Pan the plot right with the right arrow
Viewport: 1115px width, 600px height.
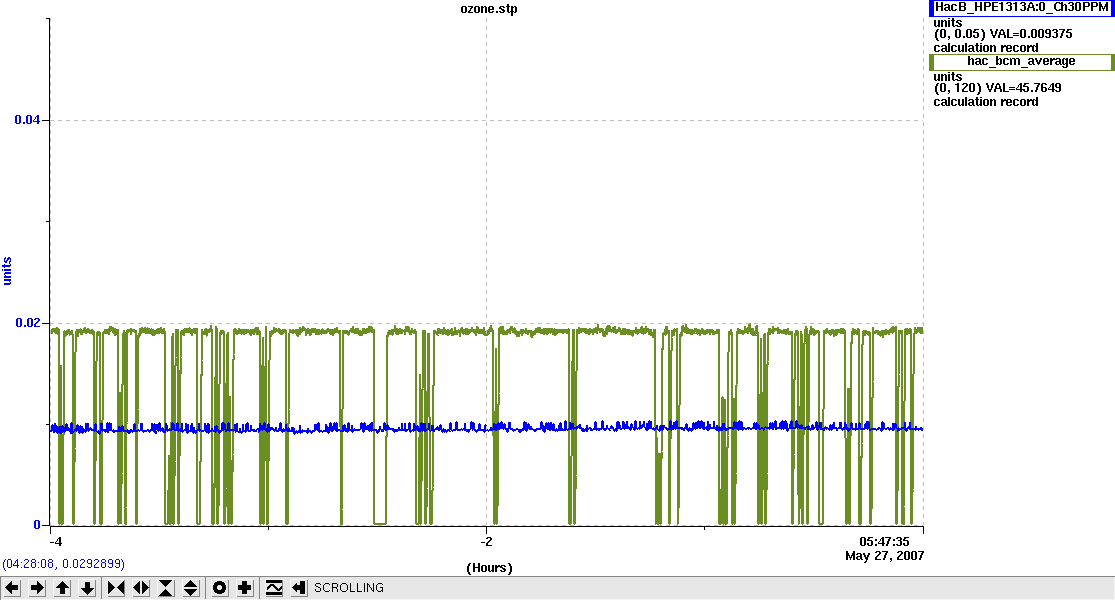click(37, 588)
